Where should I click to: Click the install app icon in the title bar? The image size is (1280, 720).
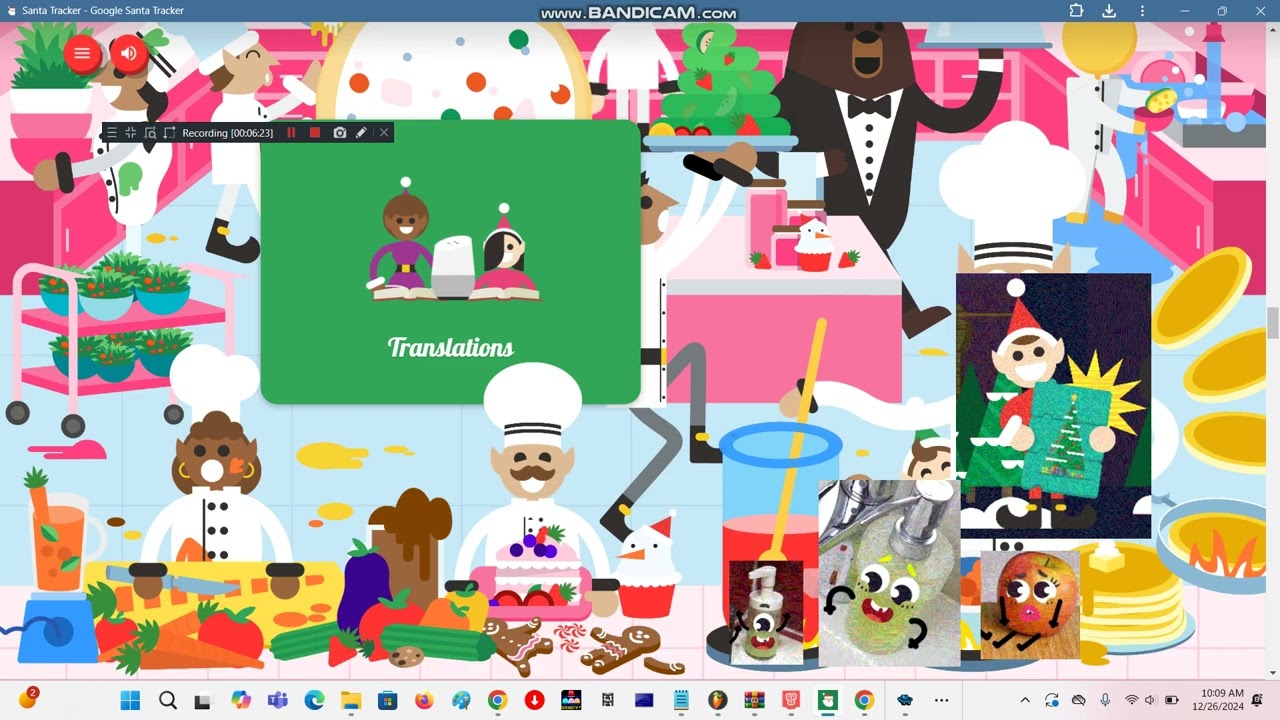pyautogui.click(x=1109, y=11)
